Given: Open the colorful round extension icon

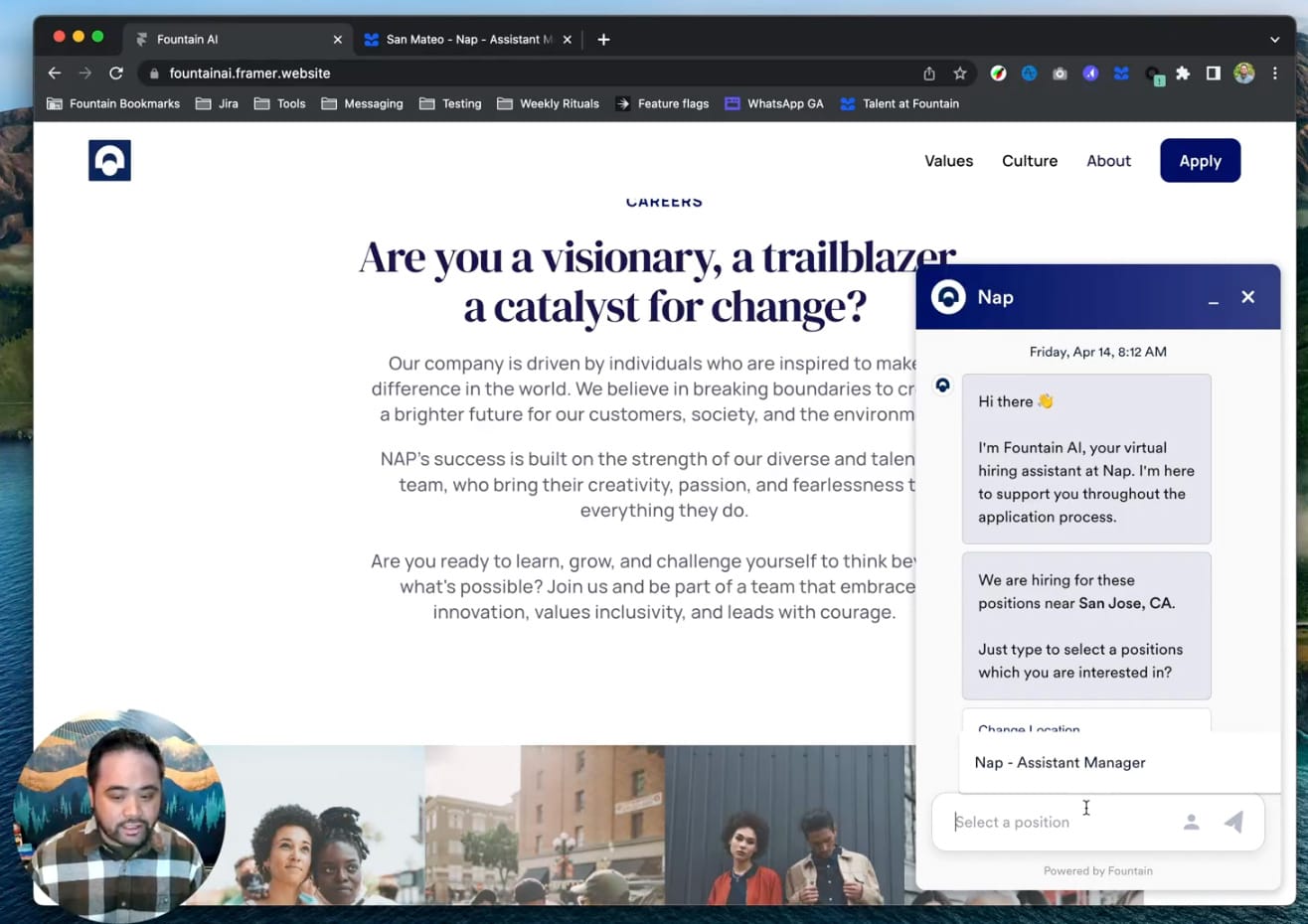Looking at the screenshot, I should (x=999, y=74).
